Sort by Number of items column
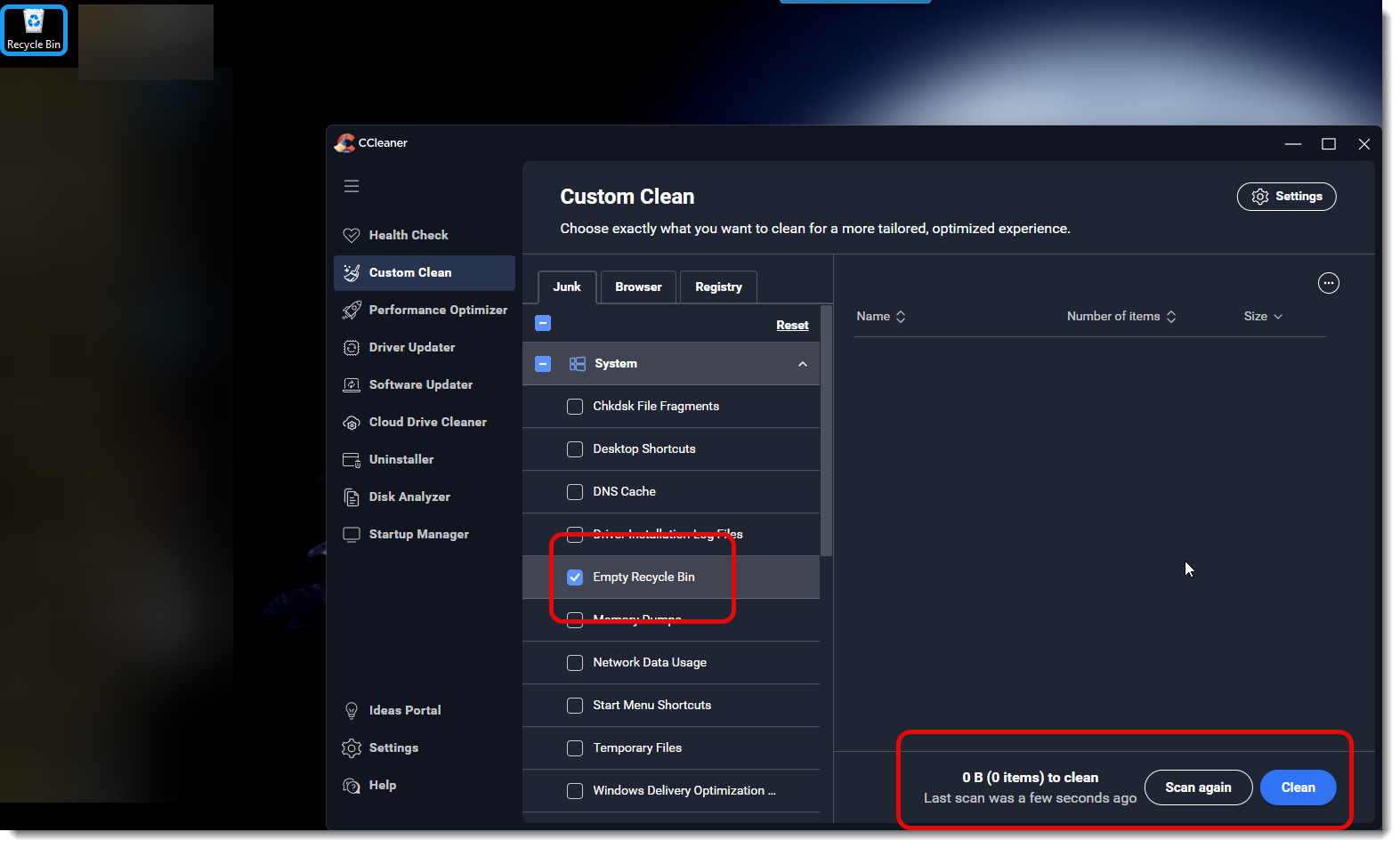 (x=1121, y=317)
